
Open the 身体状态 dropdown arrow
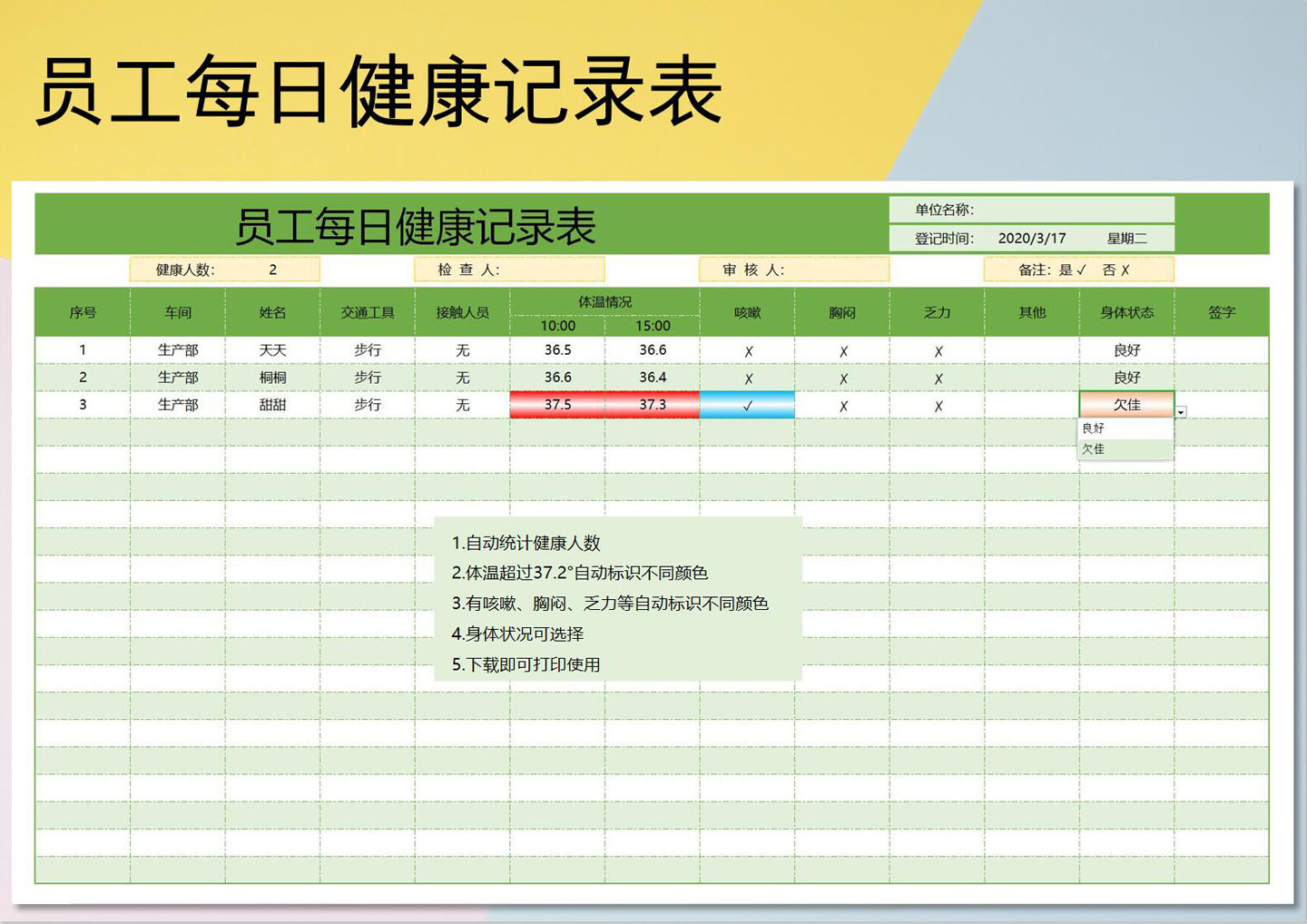1180,412
